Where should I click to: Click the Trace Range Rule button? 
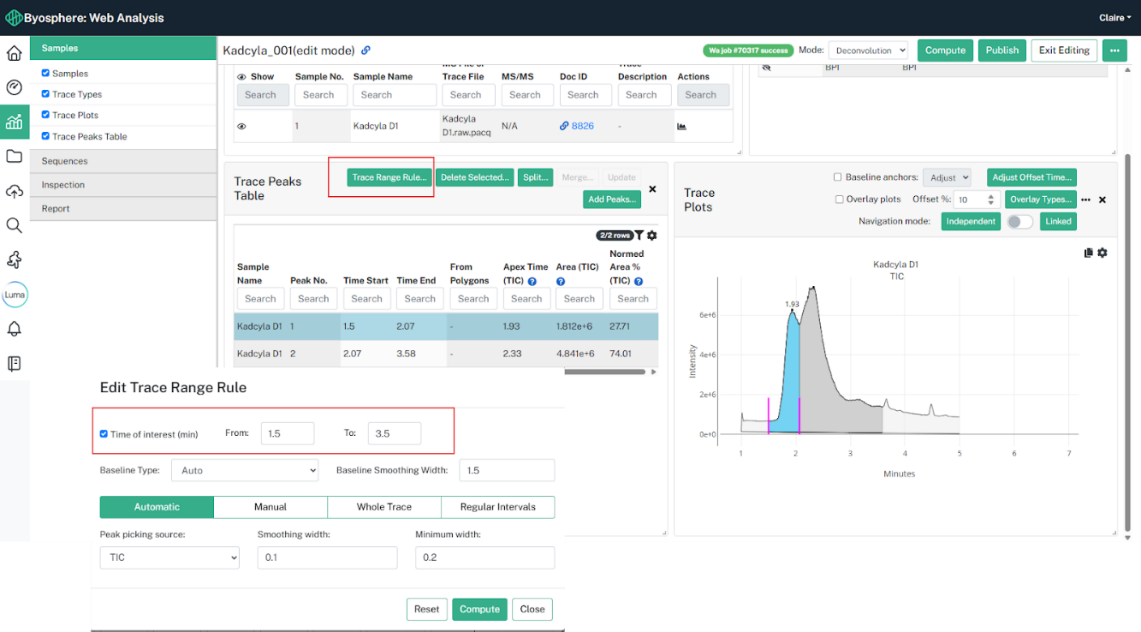[x=389, y=177]
